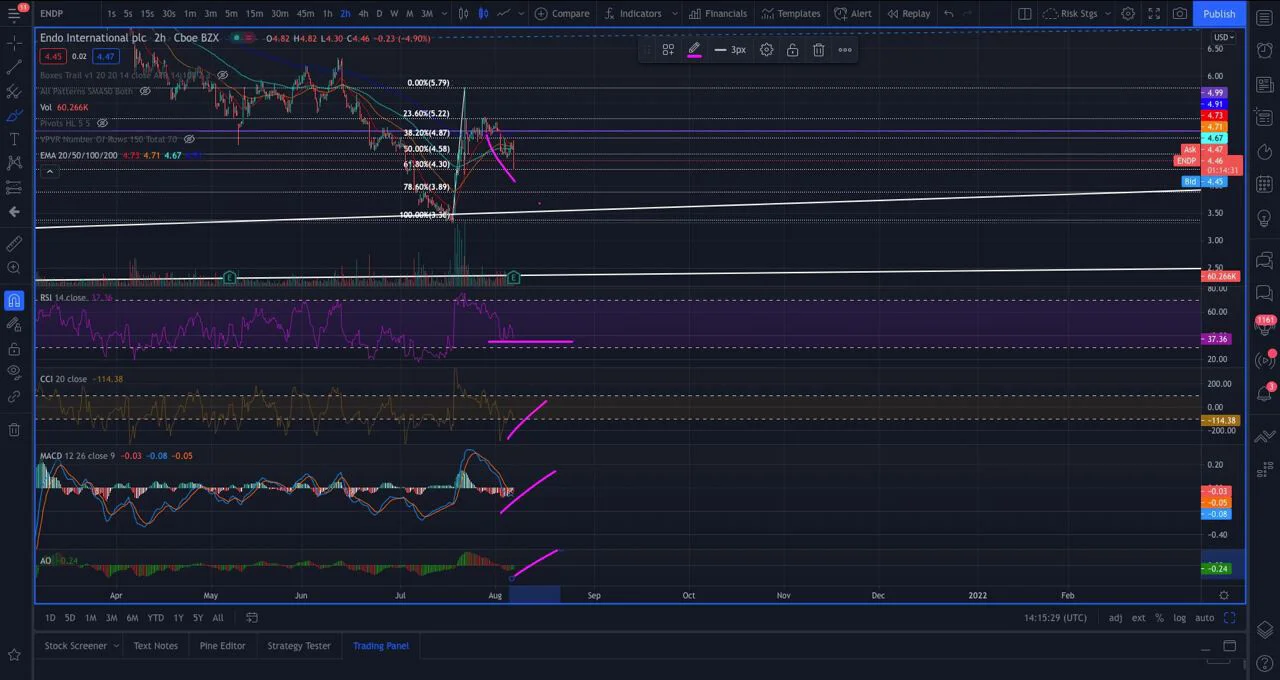The width and height of the screenshot is (1280, 680).
Task: Open the USD currency dropdown
Action: click(x=1222, y=37)
